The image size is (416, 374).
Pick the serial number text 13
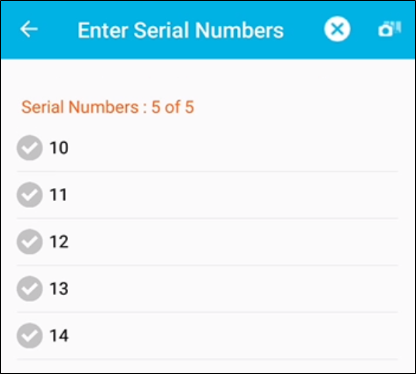coord(59,289)
